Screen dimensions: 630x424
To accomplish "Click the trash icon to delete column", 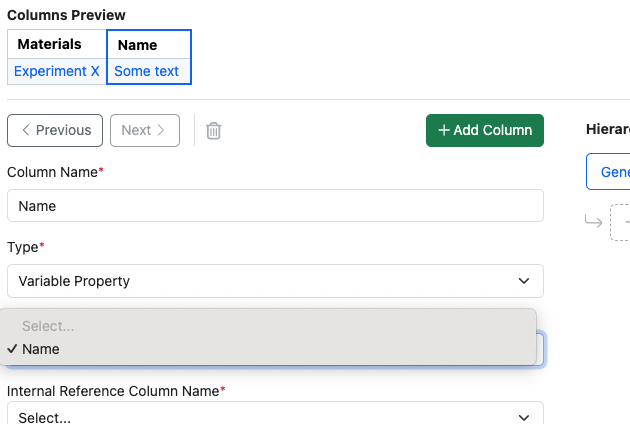I will pos(213,131).
